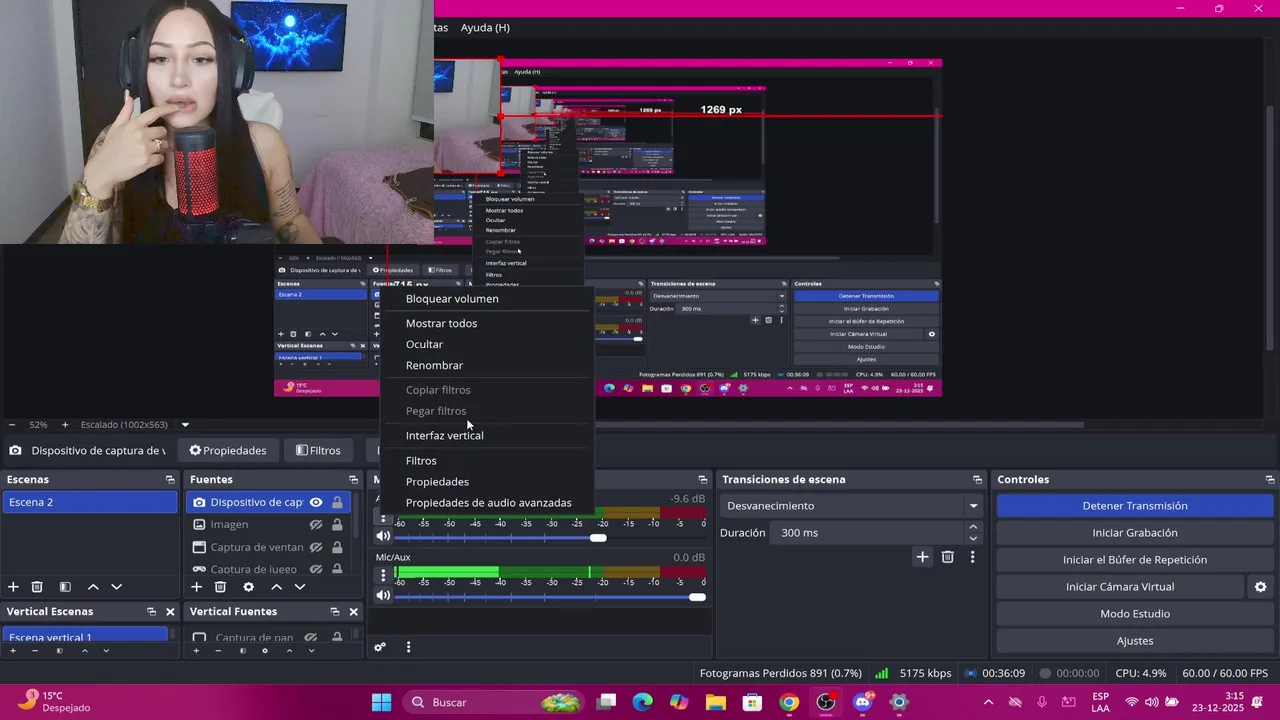Increase the transition Duración with the up stepper
Image resolution: width=1280 pixels, height=720 pixels.
(x=973, y=527)
